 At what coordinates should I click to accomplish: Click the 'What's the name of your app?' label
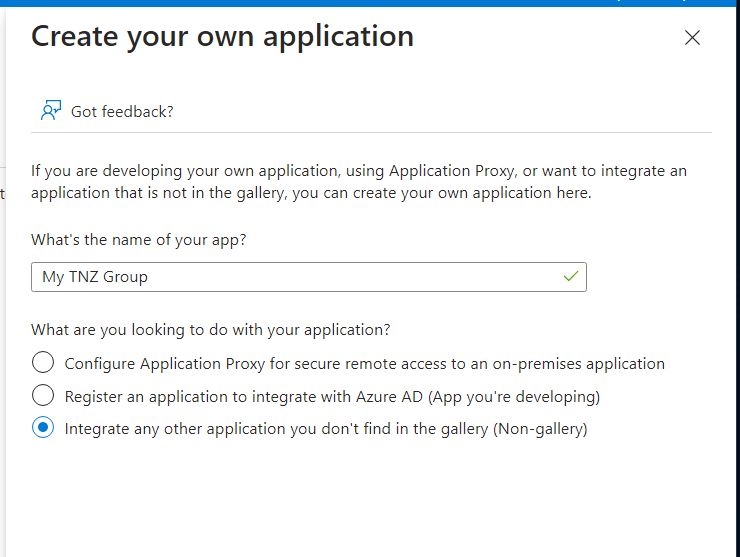[x=139, y=240]
